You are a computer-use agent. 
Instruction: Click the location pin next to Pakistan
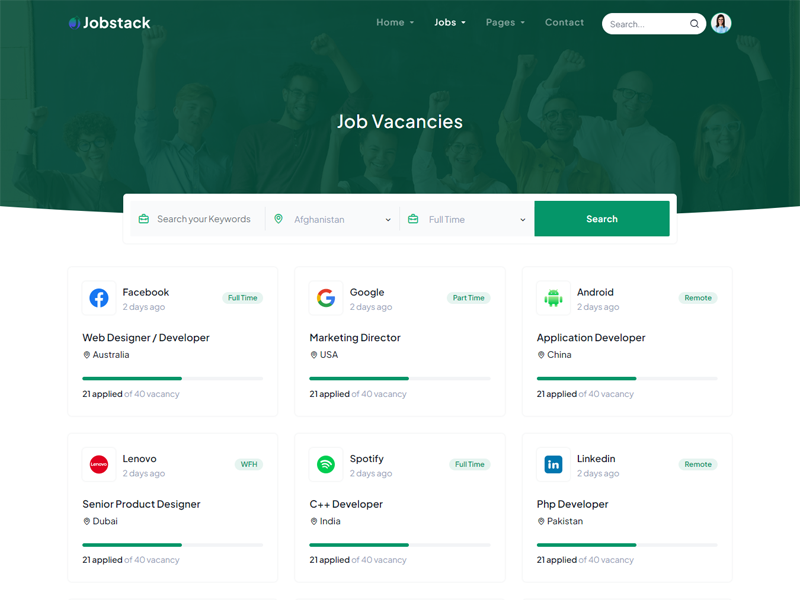541,521
